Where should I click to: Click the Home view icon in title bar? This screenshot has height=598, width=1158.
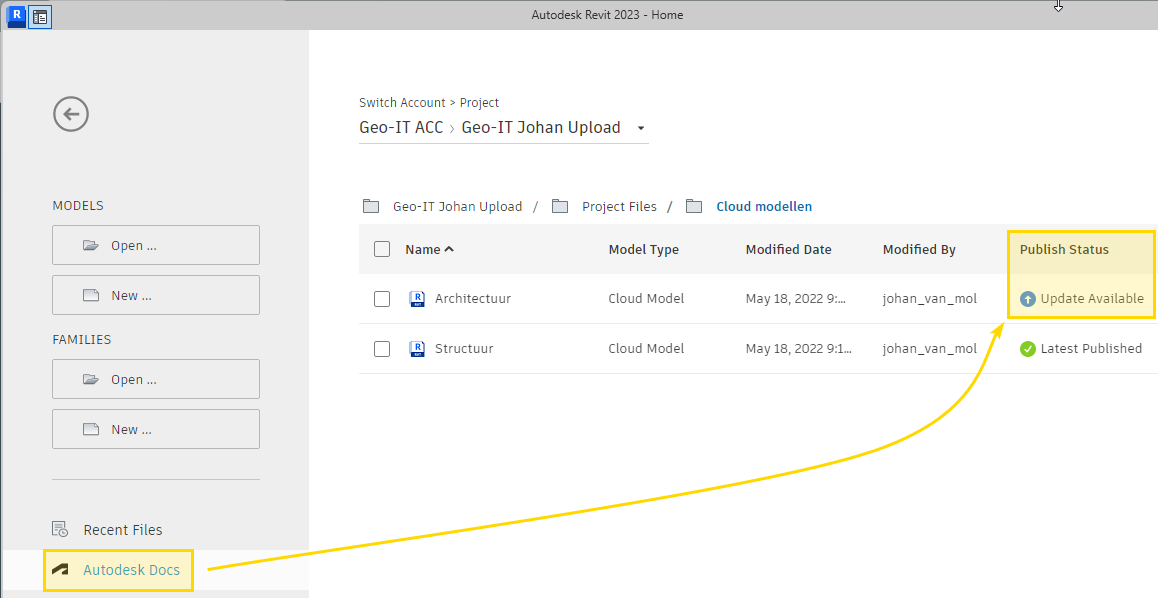(x=40, y=16)
